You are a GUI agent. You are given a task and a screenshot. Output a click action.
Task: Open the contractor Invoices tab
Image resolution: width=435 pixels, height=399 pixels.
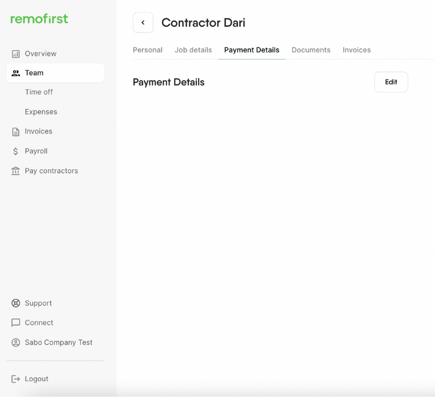(x=357, y=50)
